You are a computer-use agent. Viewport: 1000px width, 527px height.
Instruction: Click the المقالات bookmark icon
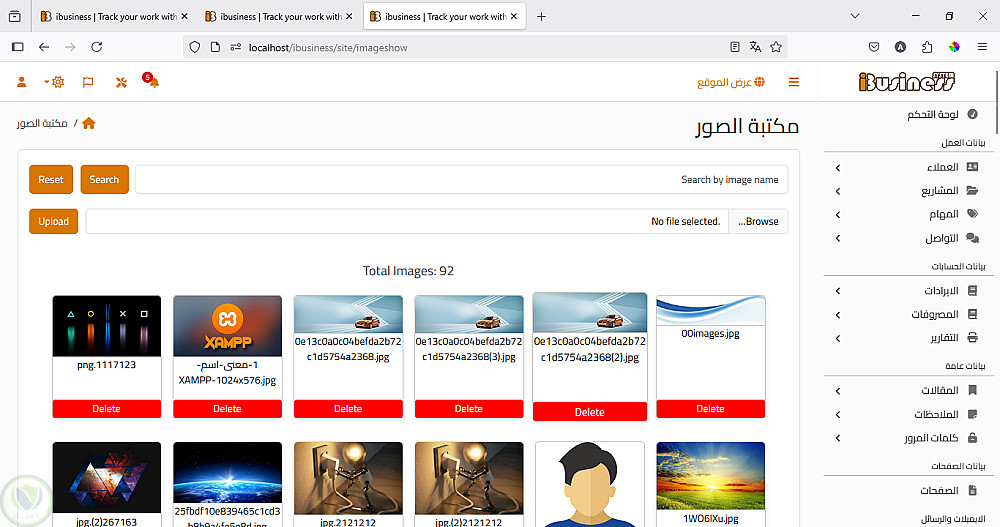pos(973,390)
